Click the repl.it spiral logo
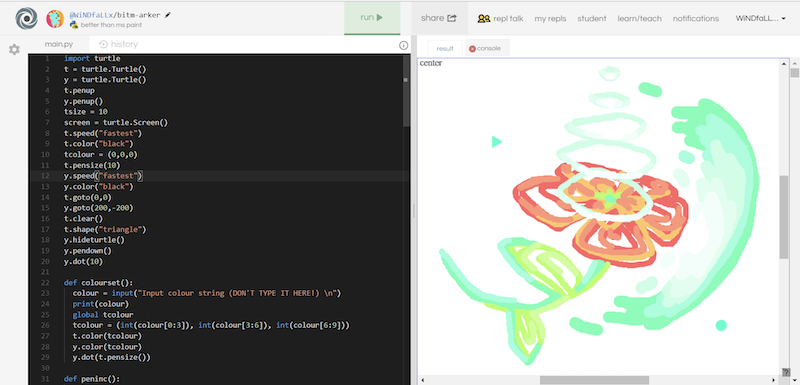Screen dimensions: 800x385 (x=26, y=19)
